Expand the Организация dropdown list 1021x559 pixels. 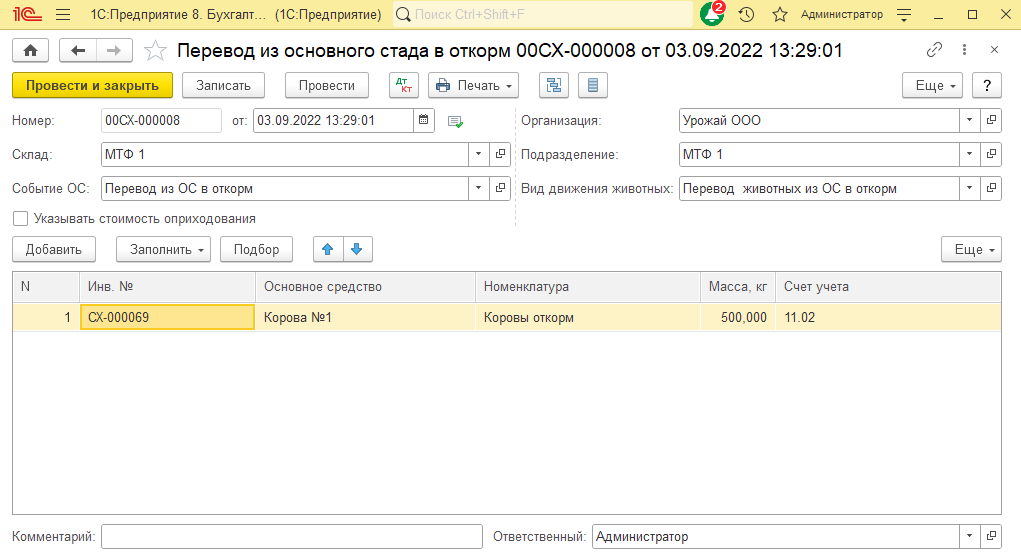click(x=969, y=121)
